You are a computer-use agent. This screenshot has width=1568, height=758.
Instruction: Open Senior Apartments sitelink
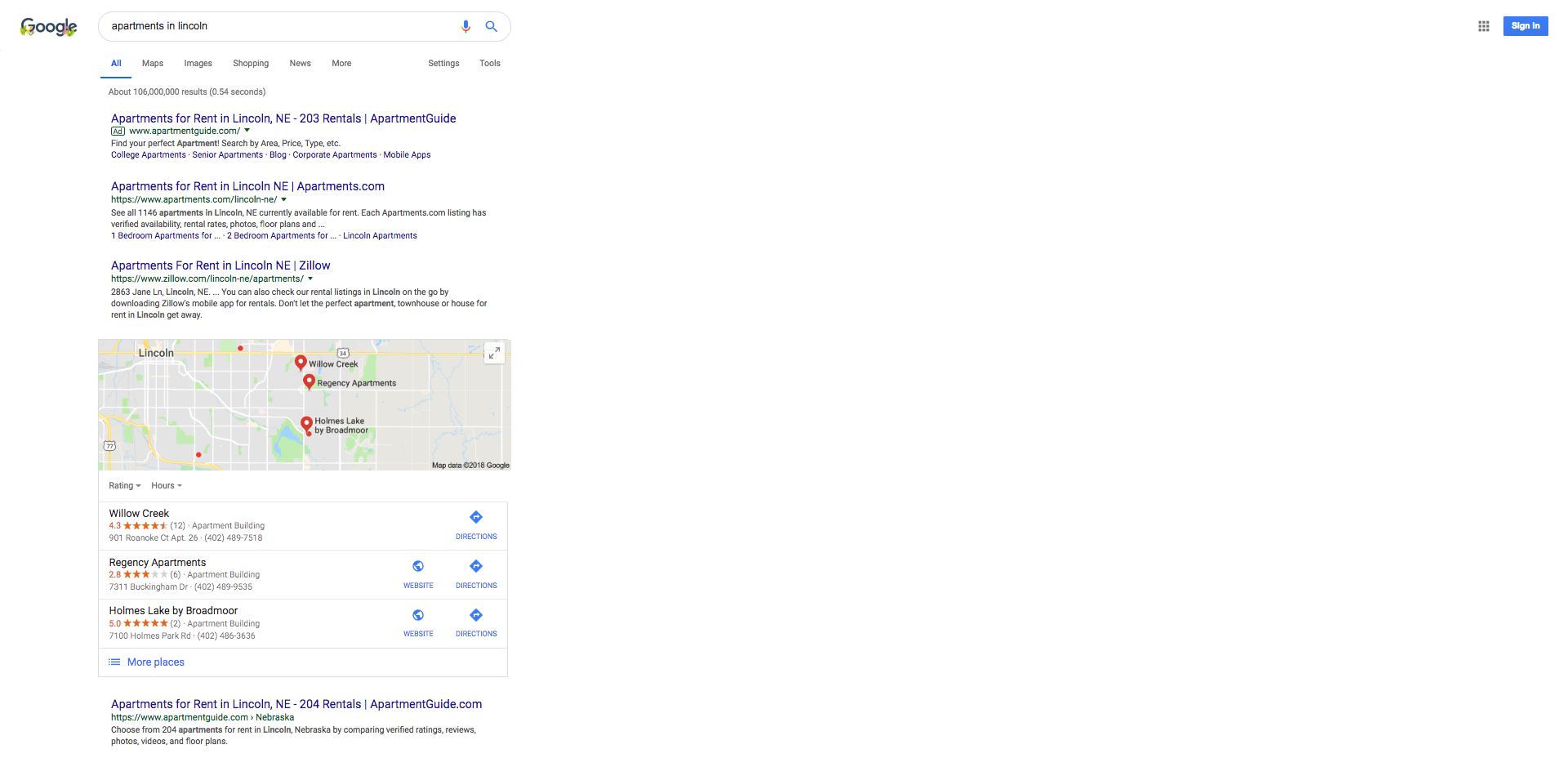click(228, 154)
